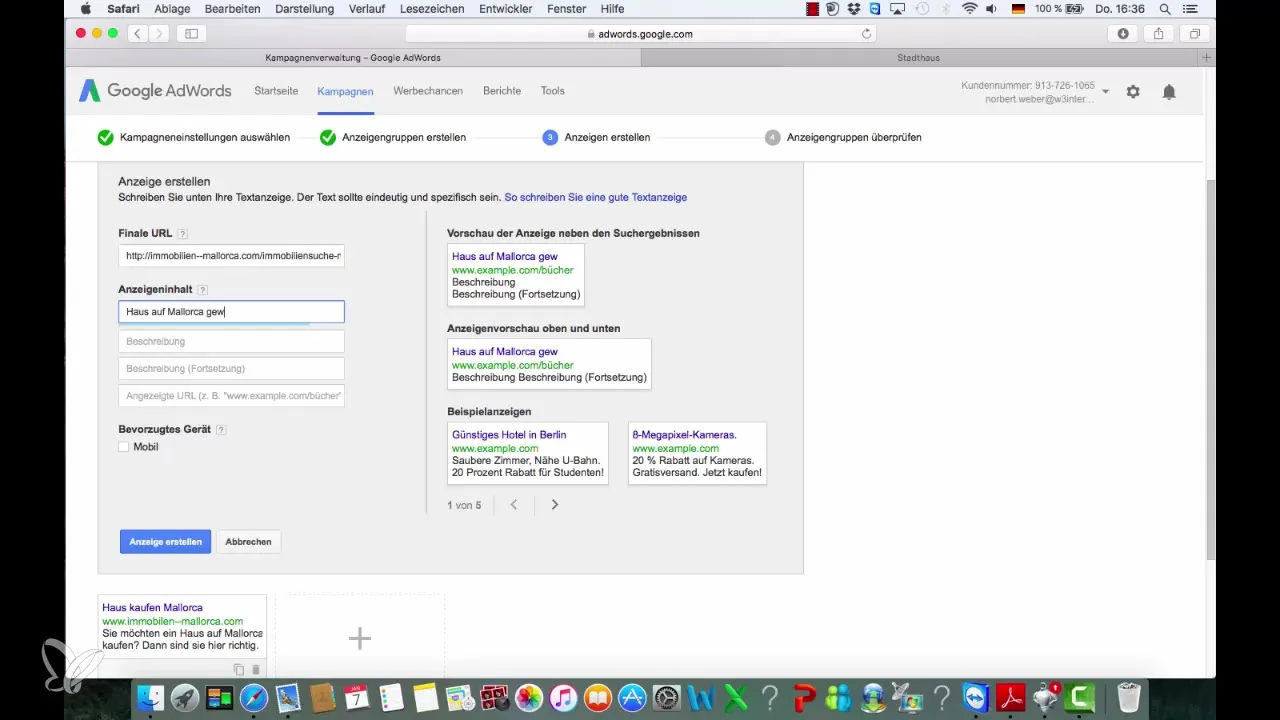Toggle the Safari sidebar button
This screenshot has width=1280, height=720.
click(x=191, y=33)
